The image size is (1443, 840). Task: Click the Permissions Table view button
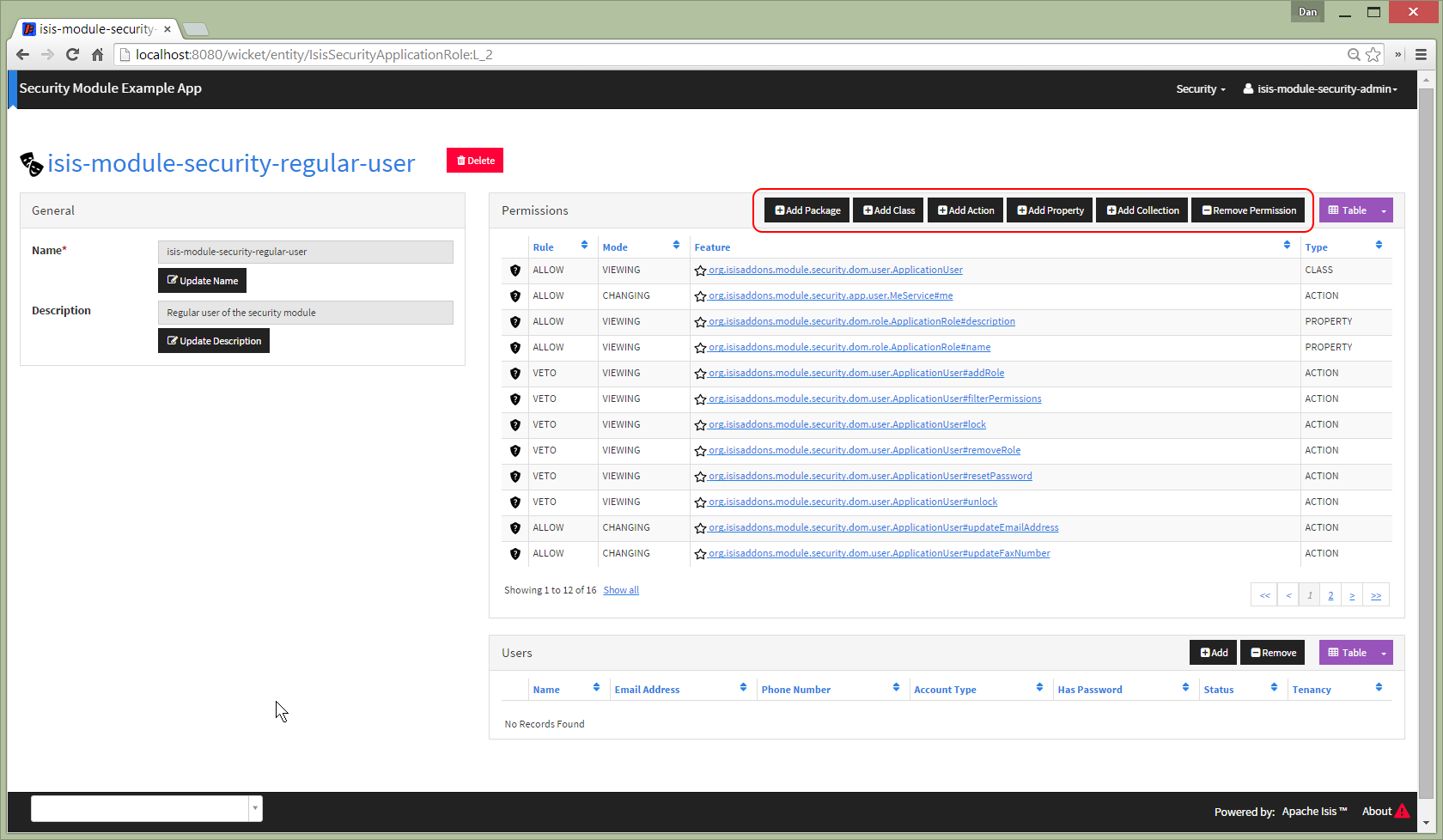click(1347, 210)
